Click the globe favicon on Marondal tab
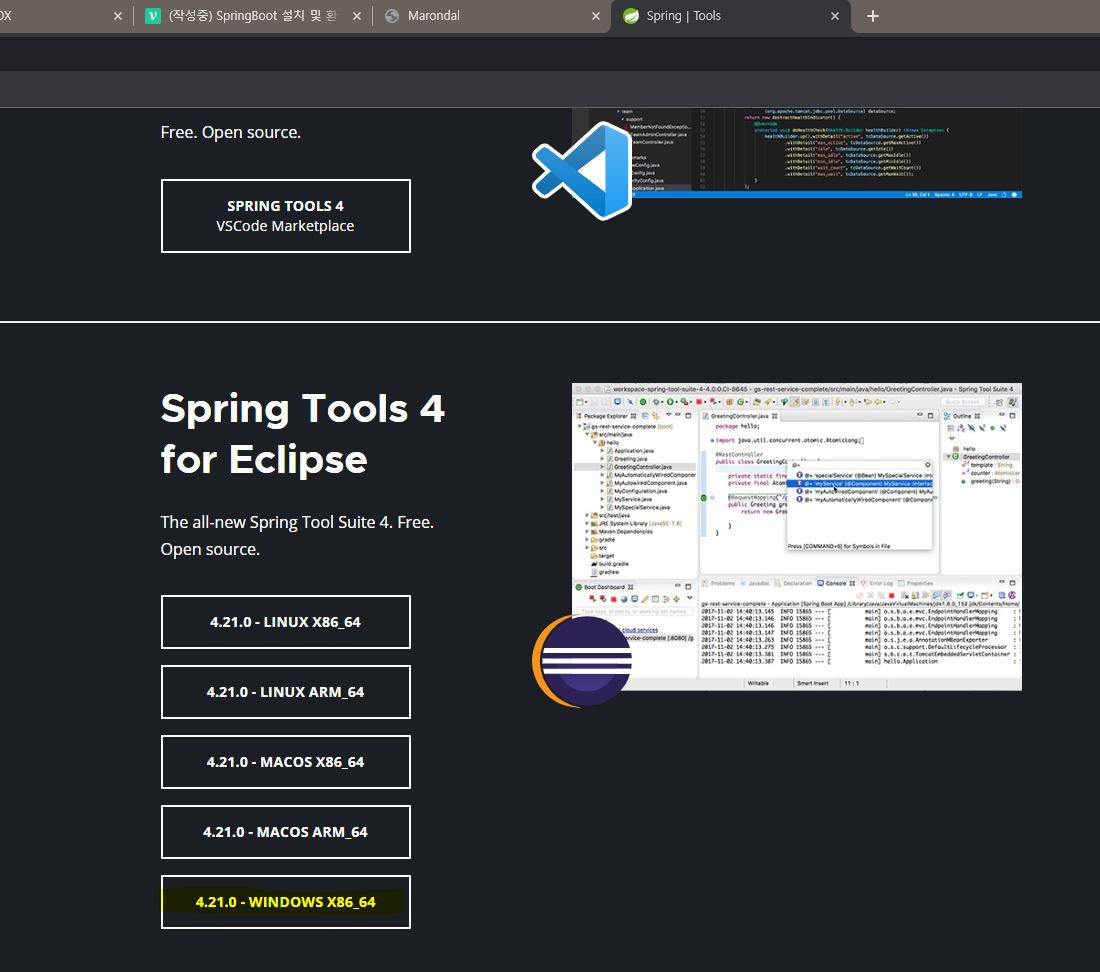This screenshot has height=972, width=1100. (392, 16)
